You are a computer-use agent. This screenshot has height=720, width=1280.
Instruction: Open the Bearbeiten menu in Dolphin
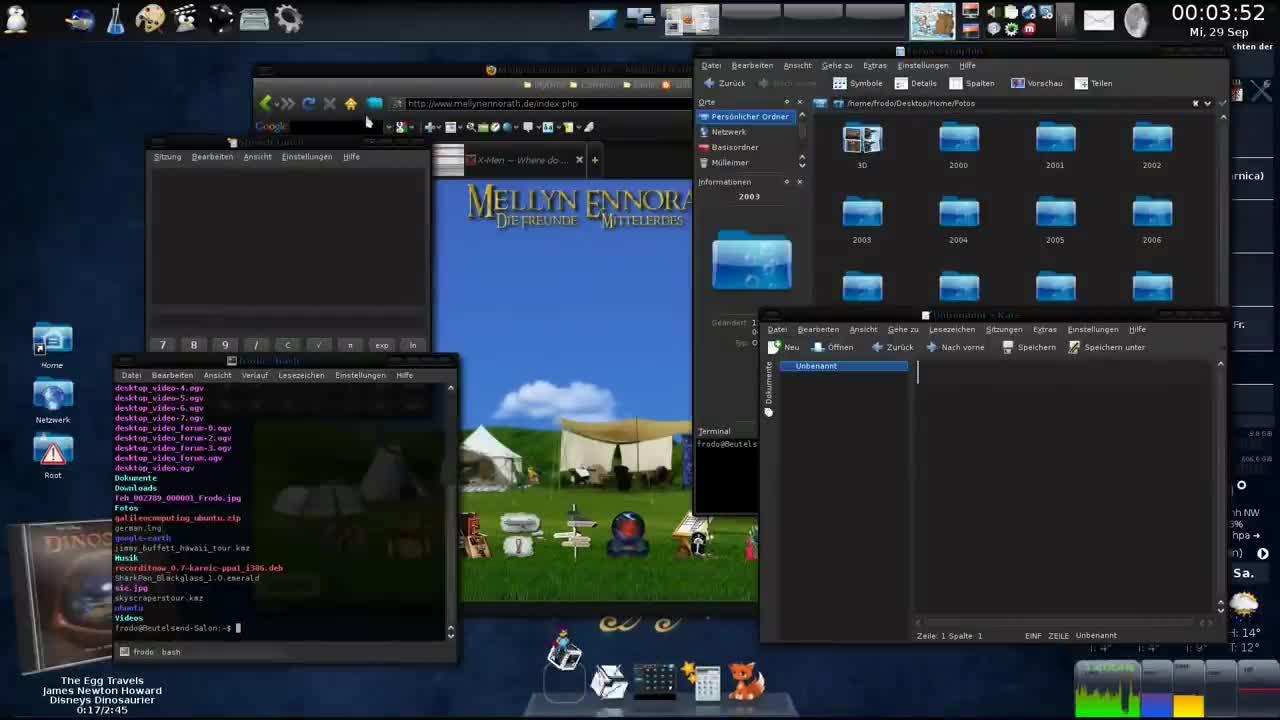point(752,65)
